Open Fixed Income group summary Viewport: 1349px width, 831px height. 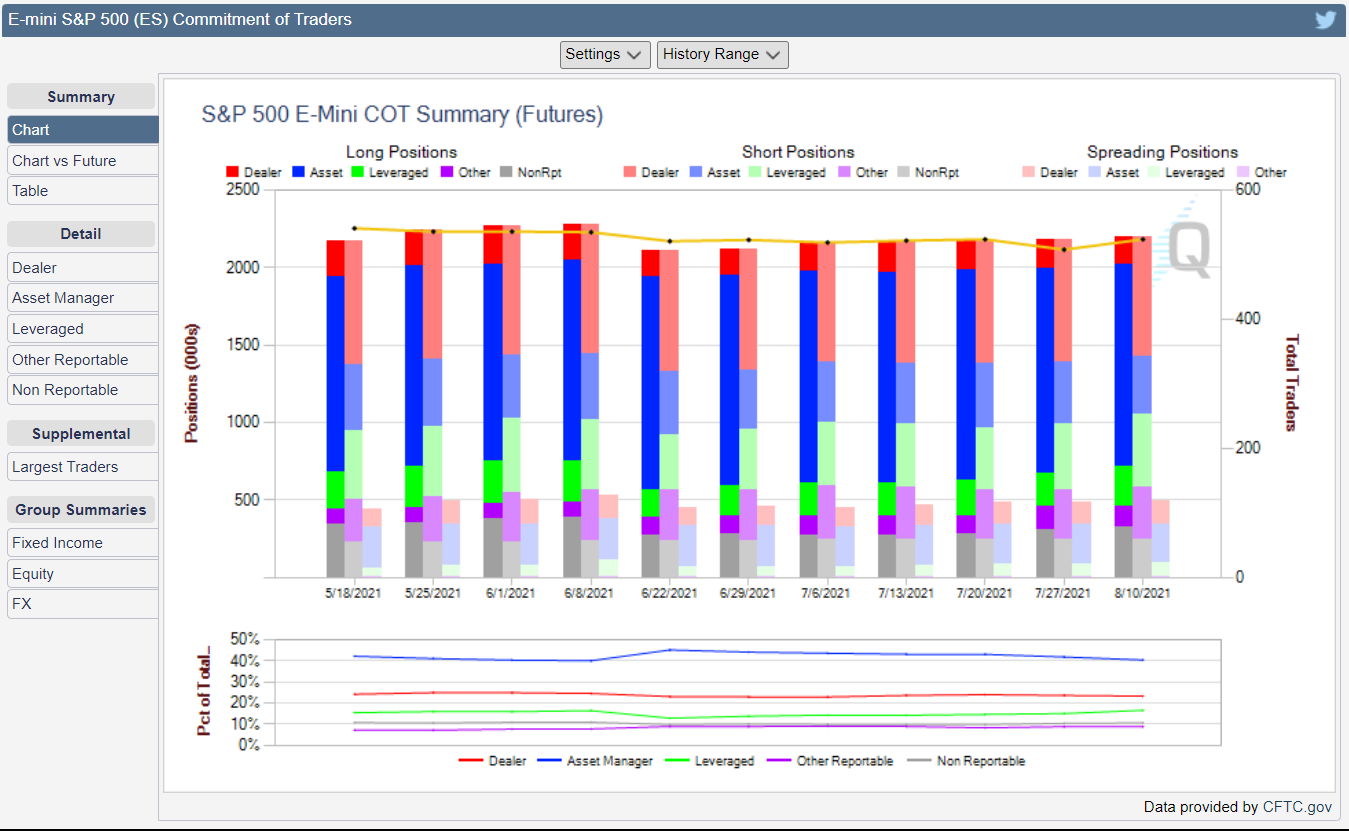(x=82, y=542)
